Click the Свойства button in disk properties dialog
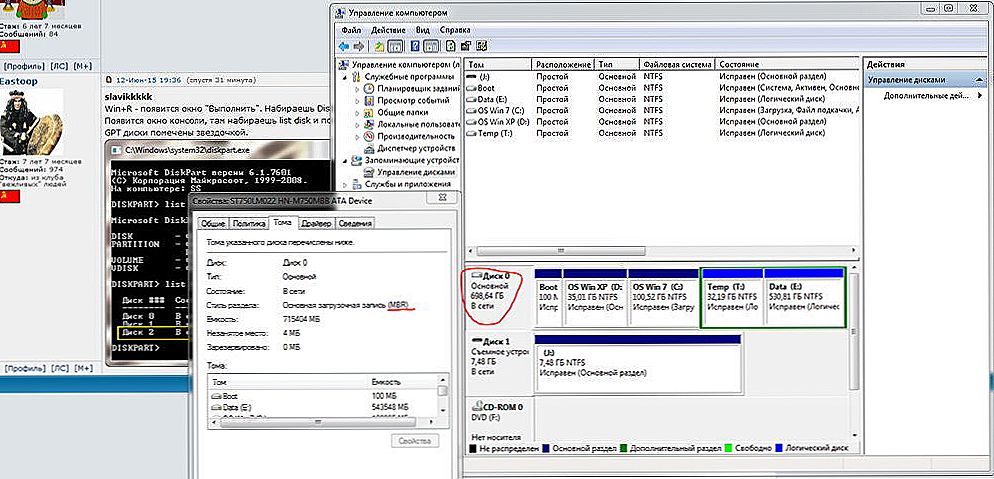 415,440
